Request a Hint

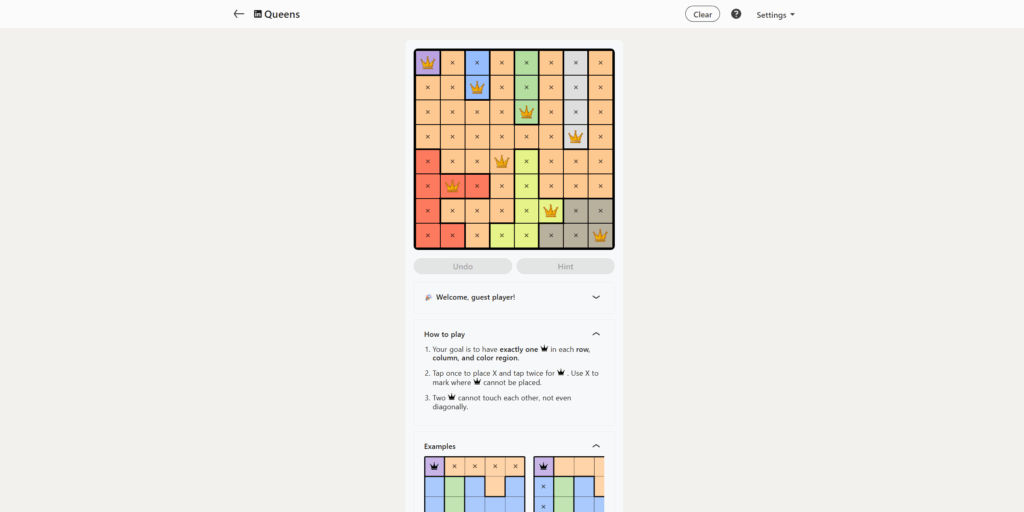(565, 266)
